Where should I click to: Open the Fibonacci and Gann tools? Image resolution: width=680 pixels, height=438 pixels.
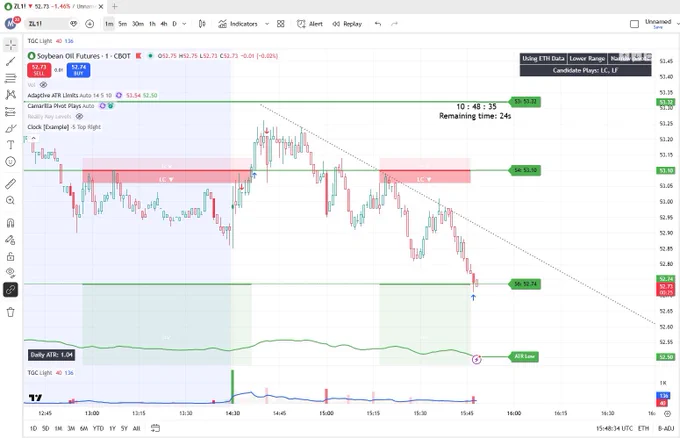click(11, 78)
